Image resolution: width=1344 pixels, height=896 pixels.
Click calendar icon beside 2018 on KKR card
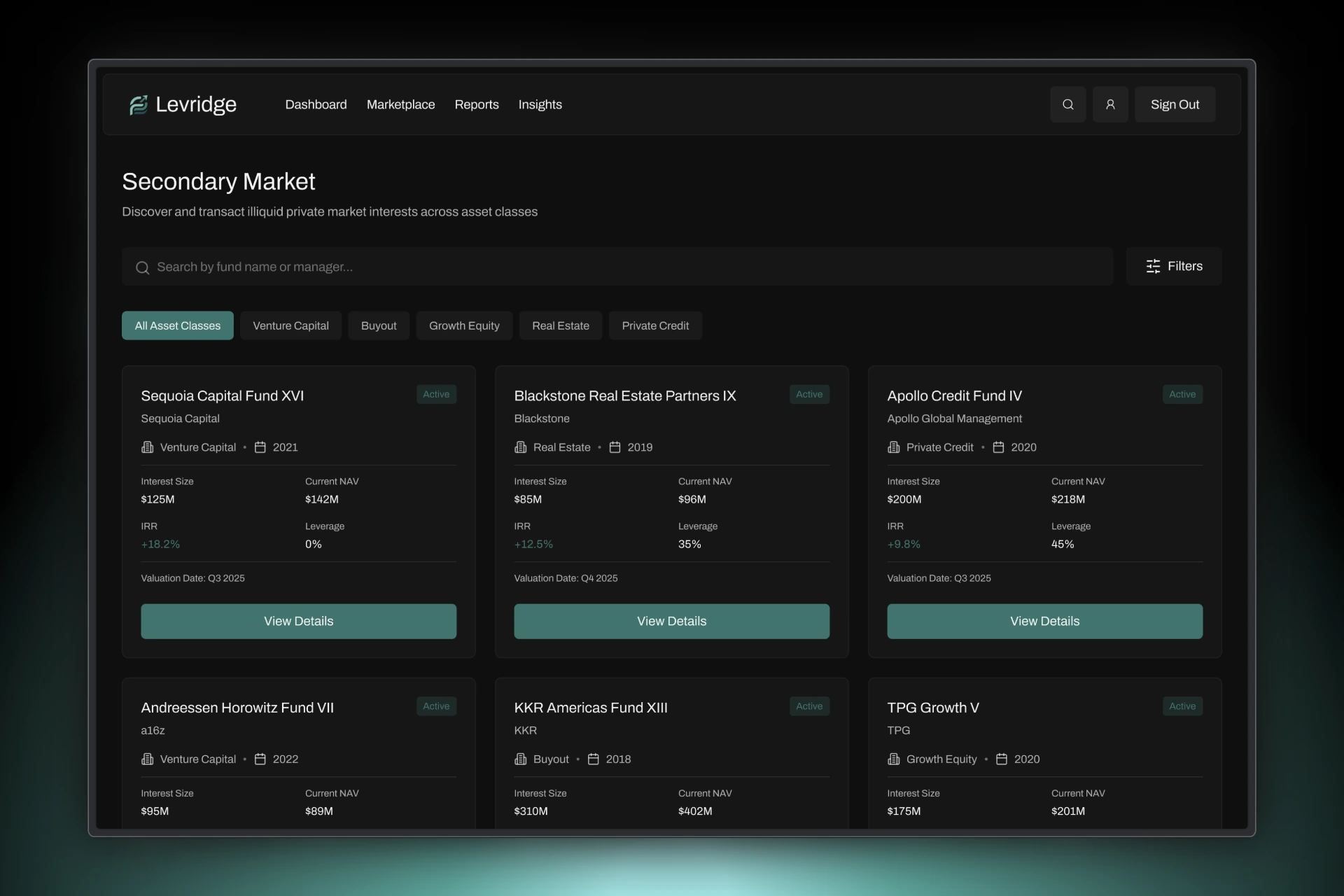[x=593, y=759]
